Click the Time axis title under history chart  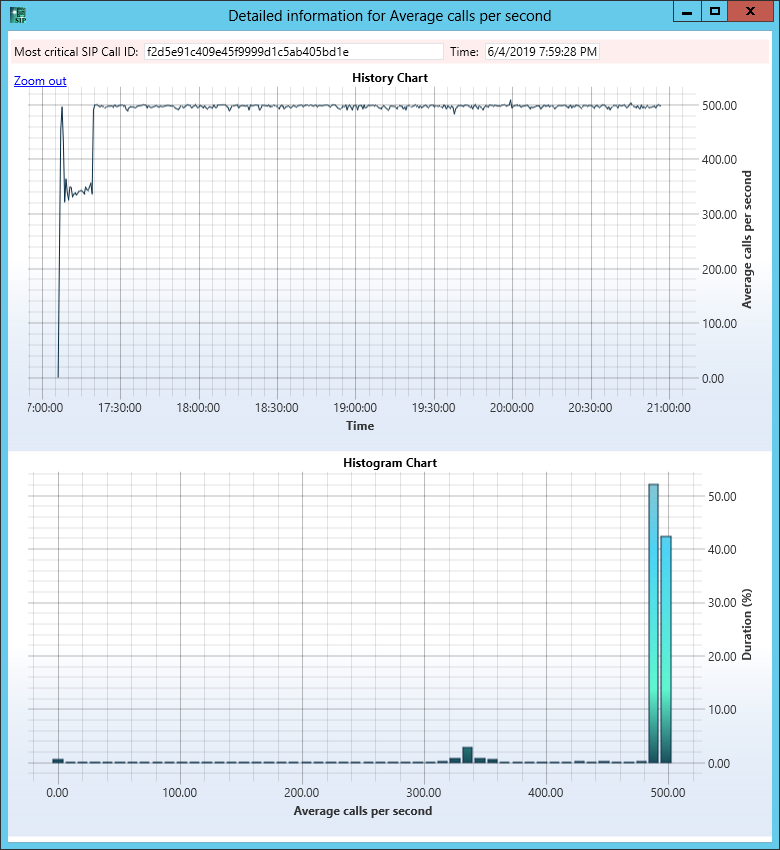pyautogui.click(x=360, y=426)
